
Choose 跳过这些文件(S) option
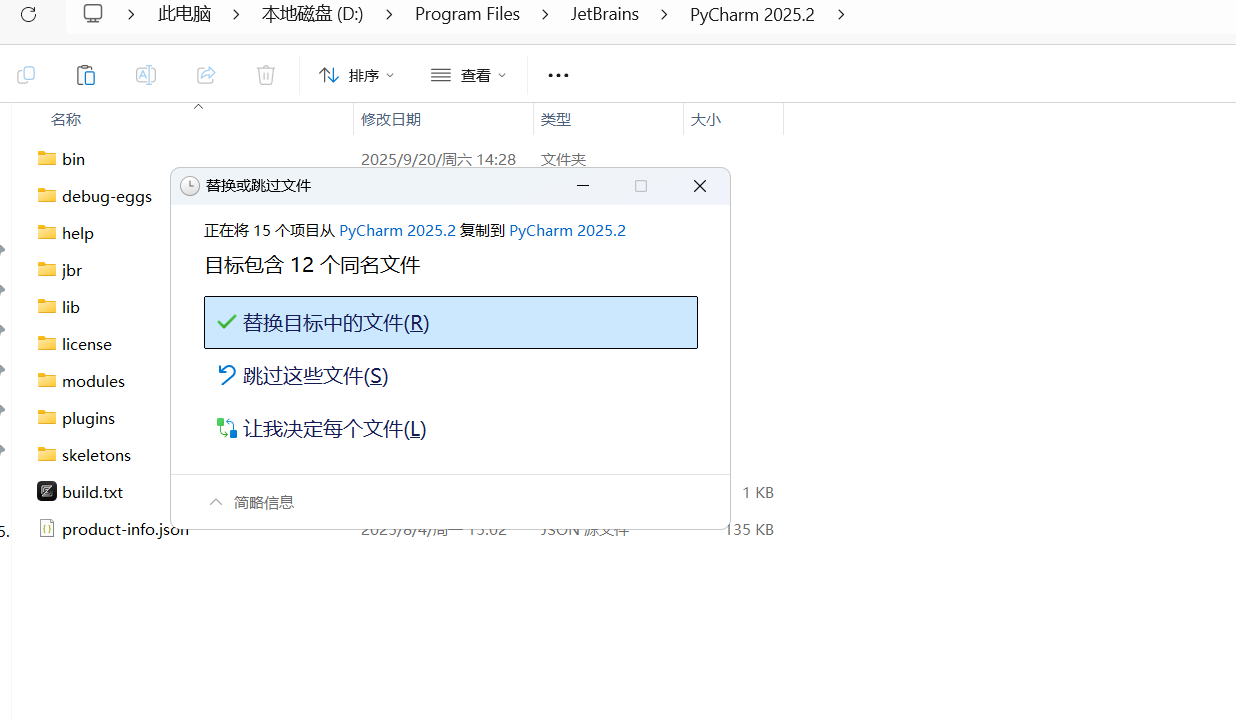pos(451,376)
